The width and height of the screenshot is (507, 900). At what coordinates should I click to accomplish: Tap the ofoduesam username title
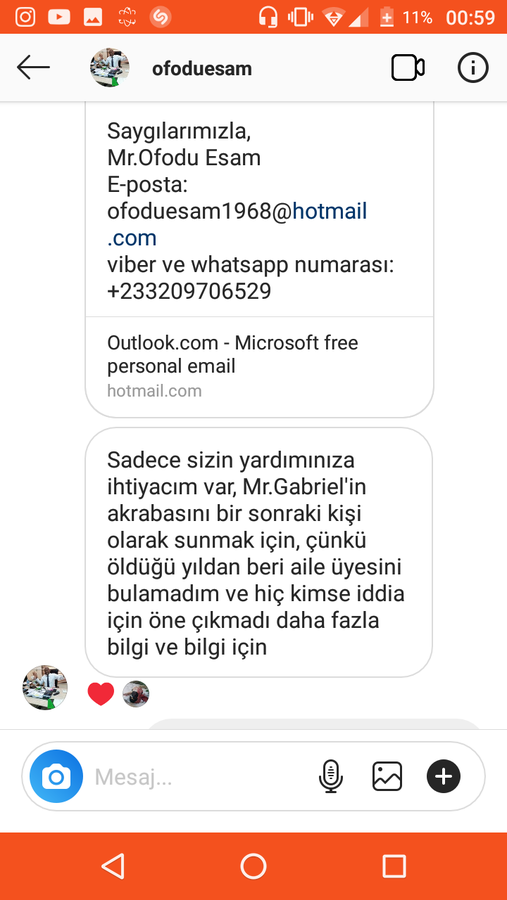[202, 69]
